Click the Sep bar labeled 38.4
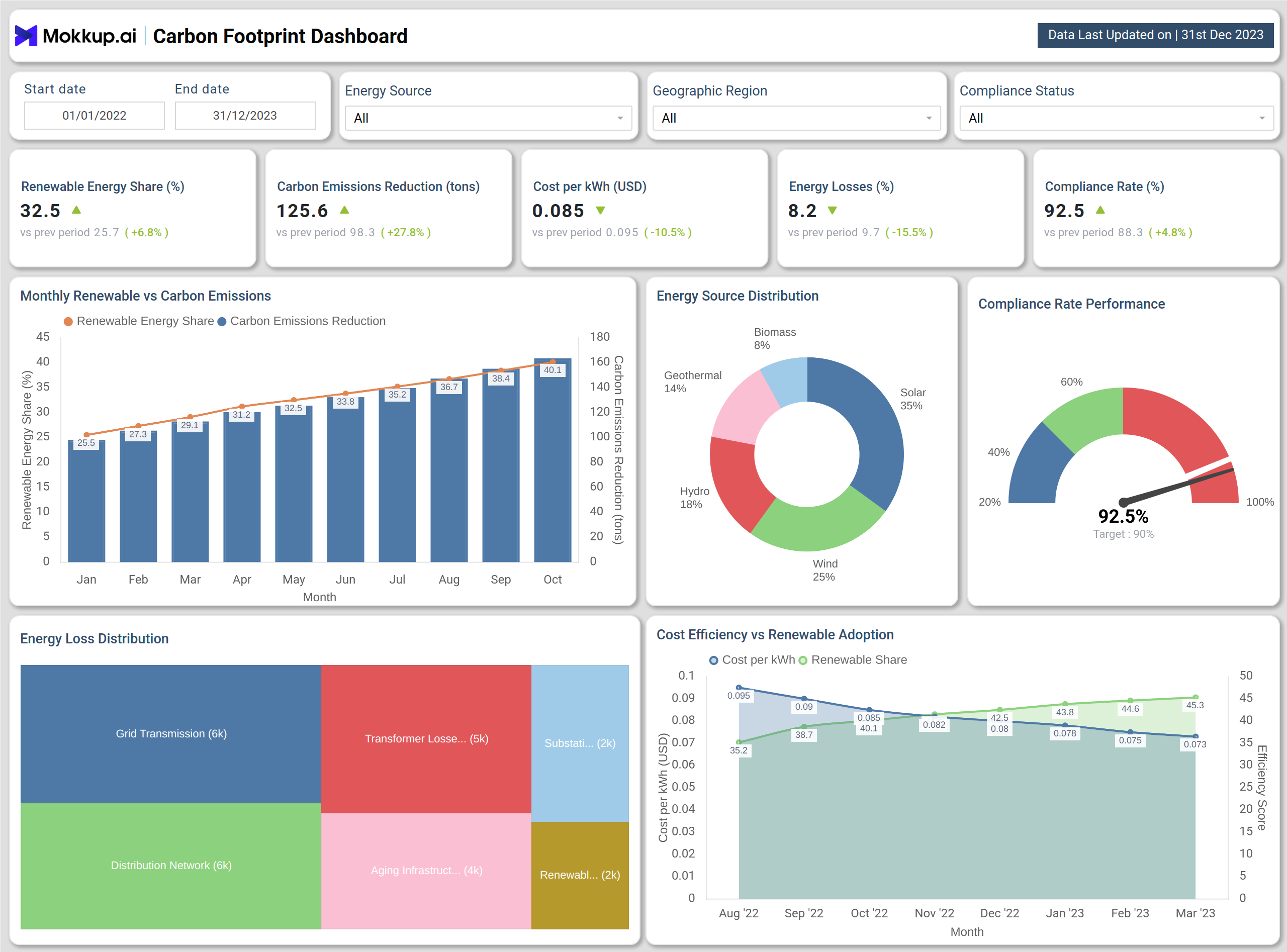The height and width of the screenshot is (952, 1287). pos(501,465)
